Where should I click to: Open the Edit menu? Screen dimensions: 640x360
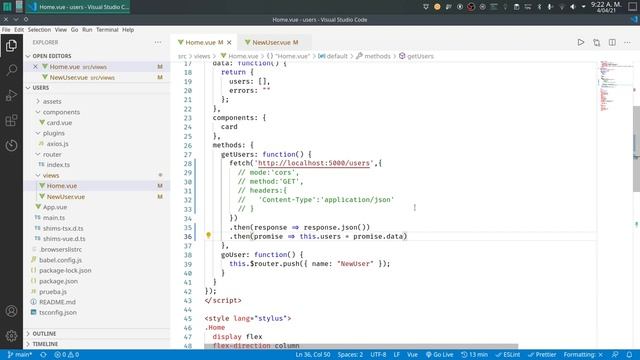pos(19,30)
